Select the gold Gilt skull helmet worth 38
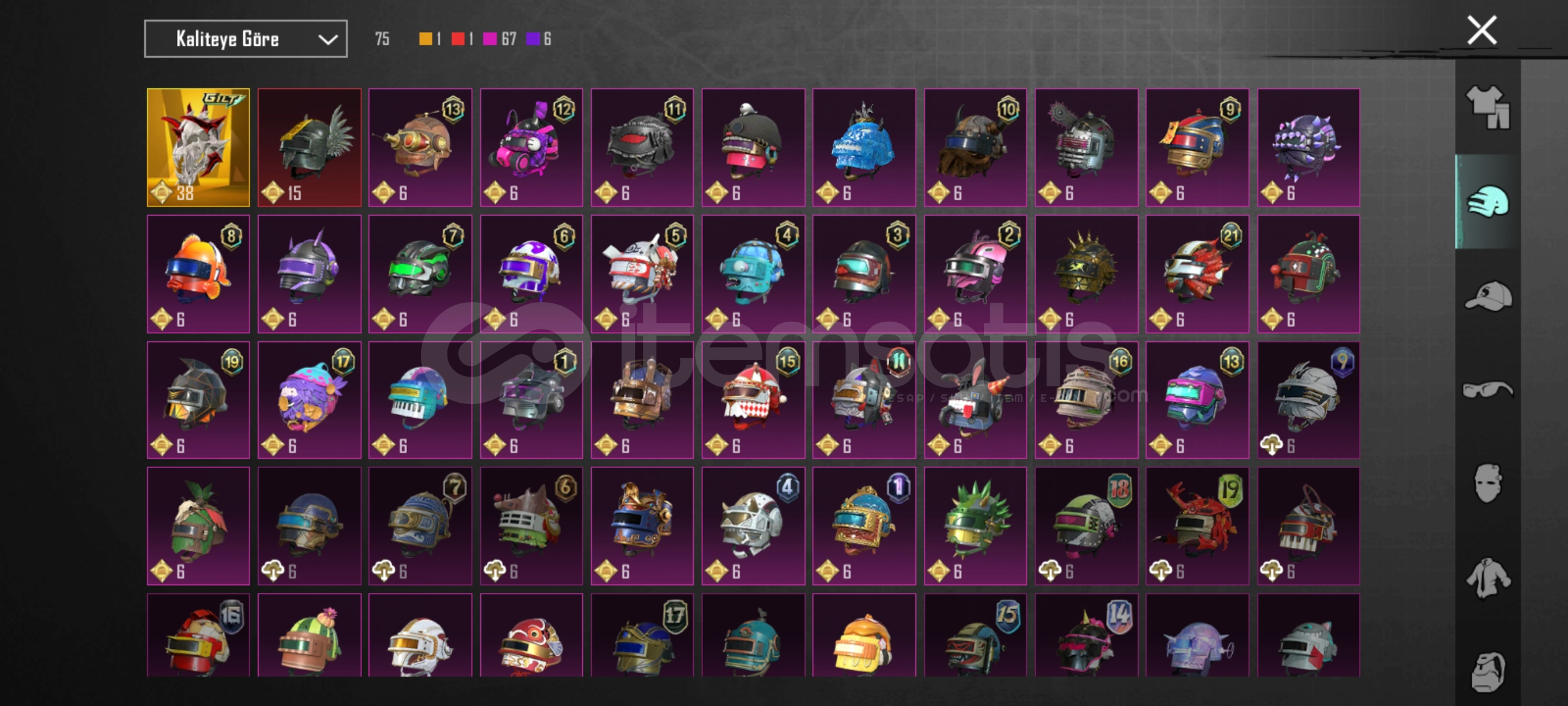1568x706 pixels. coord(198,148)
